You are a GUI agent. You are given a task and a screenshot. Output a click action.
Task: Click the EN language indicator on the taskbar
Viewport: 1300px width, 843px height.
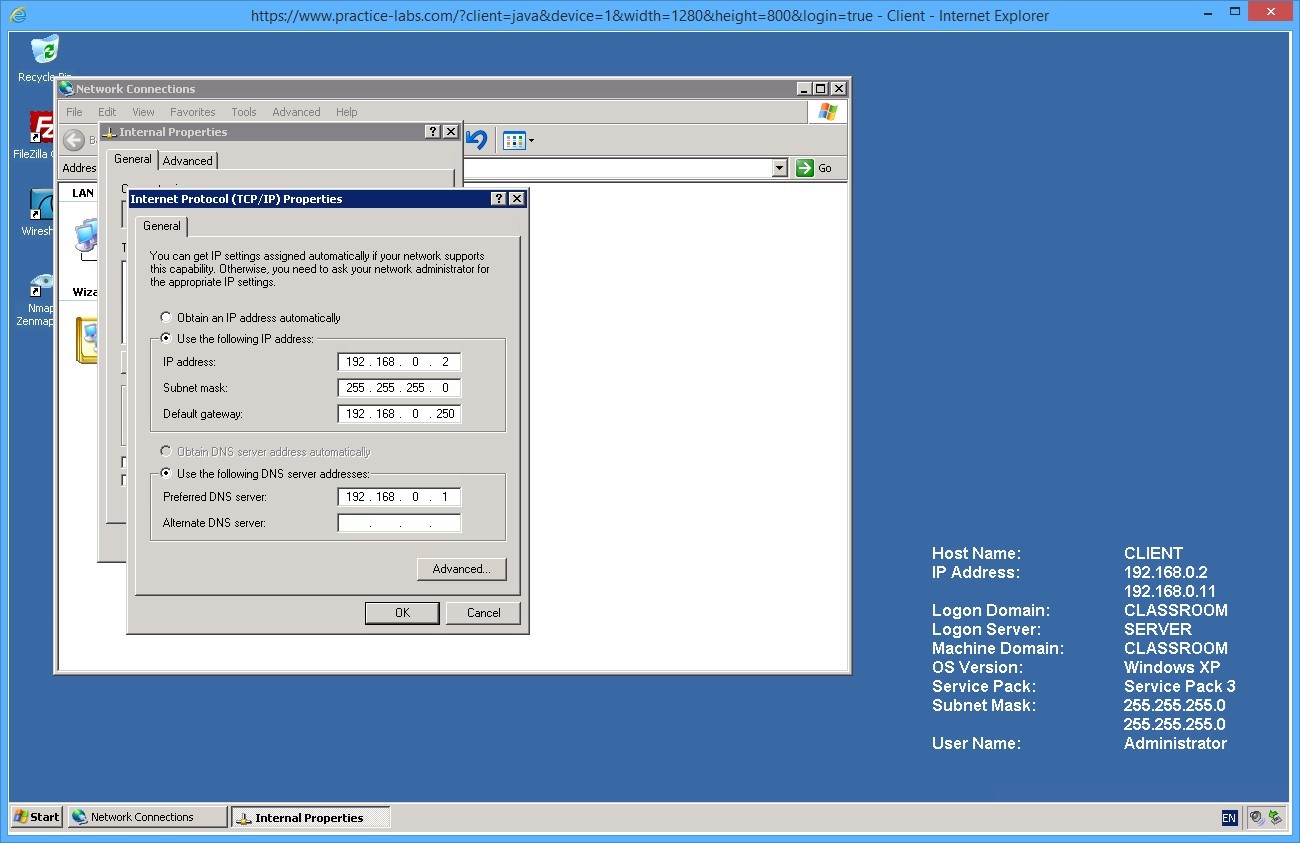click(x=1228, y=817)
